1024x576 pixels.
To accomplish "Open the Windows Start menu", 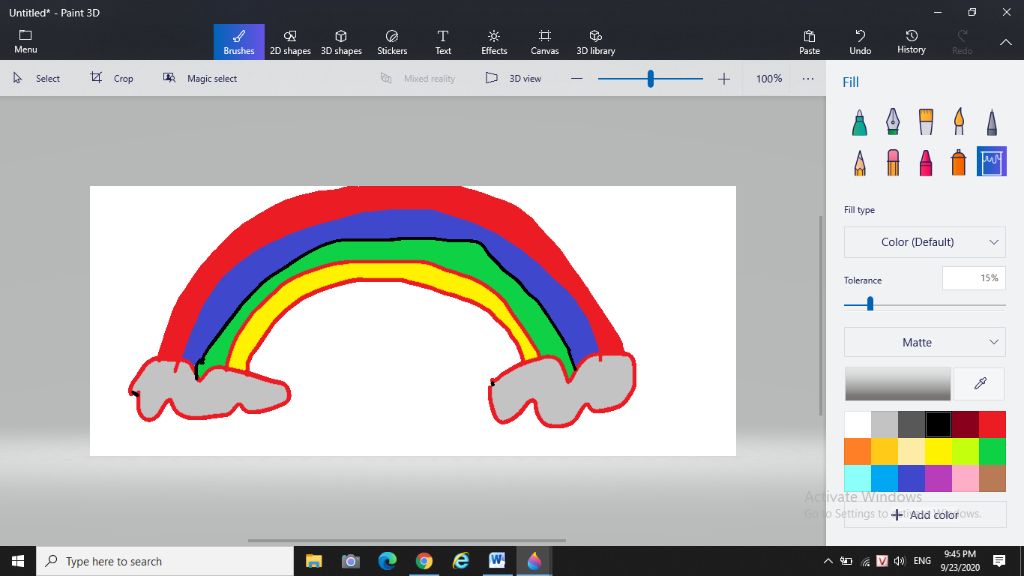I will coord(18,561).
